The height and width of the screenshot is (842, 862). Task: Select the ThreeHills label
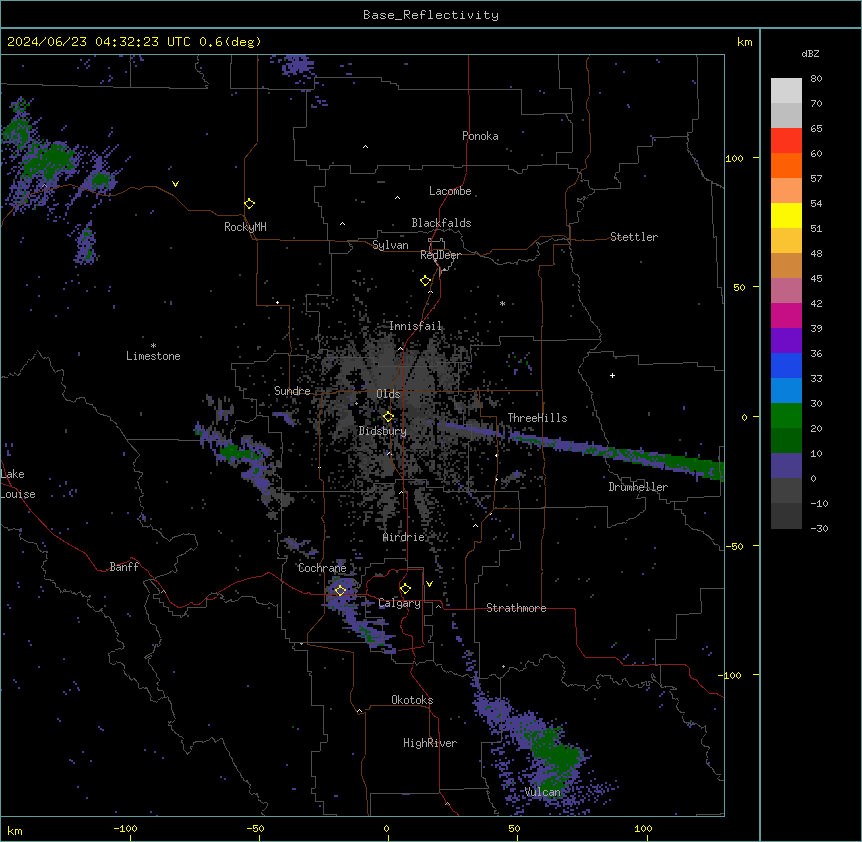click(538, 418)
